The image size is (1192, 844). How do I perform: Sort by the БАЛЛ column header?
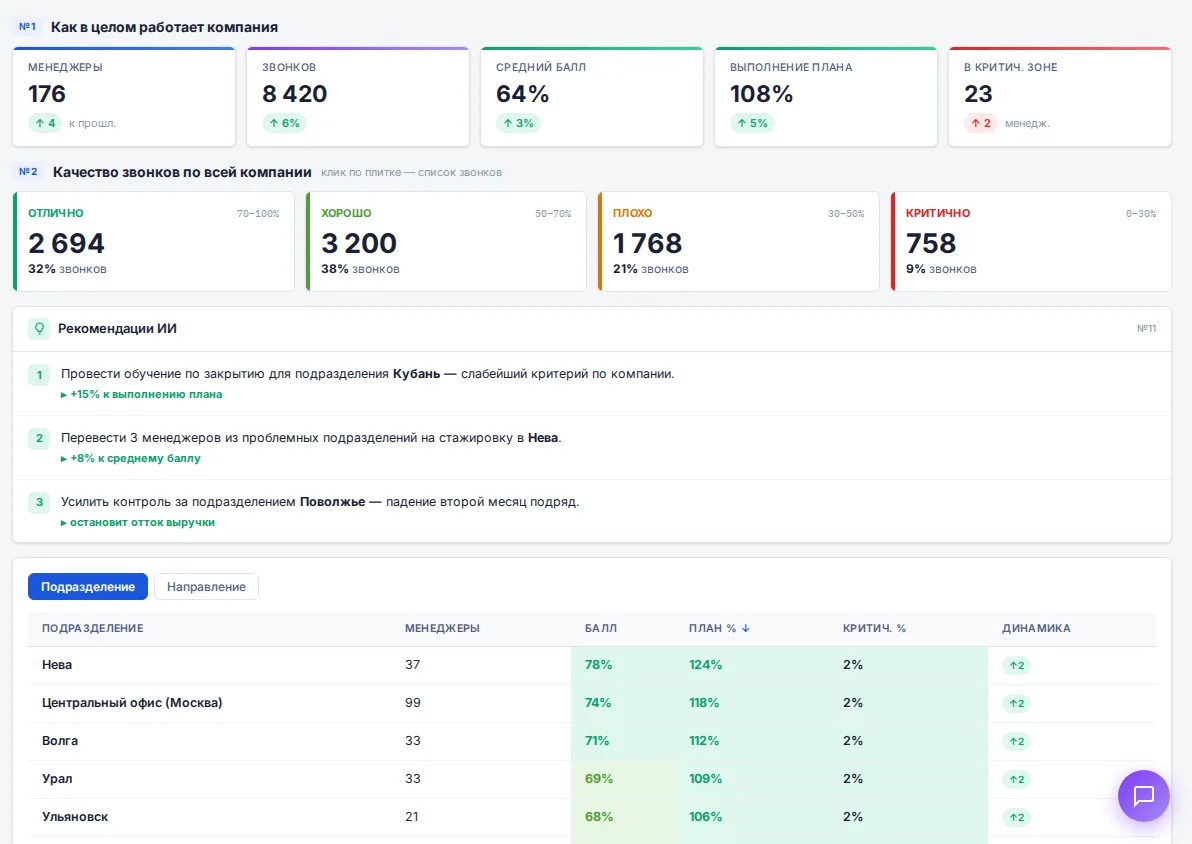(601, 628)
